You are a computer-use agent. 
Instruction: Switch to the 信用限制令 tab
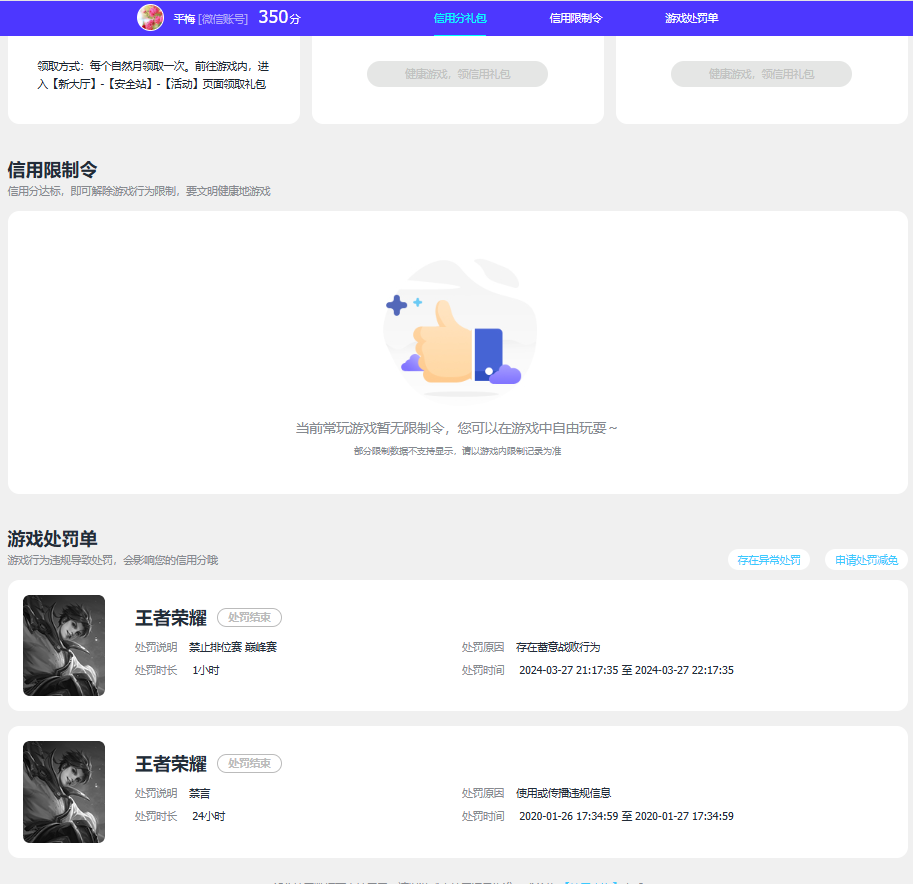575,18
